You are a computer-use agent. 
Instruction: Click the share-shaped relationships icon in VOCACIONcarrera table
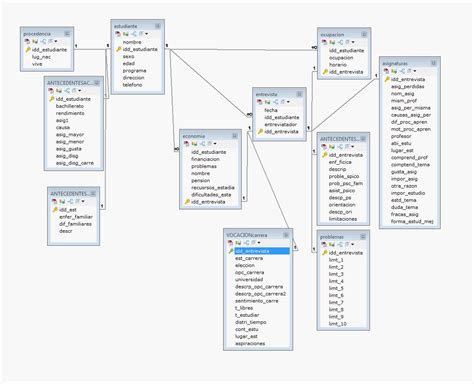tap(246, 243)
